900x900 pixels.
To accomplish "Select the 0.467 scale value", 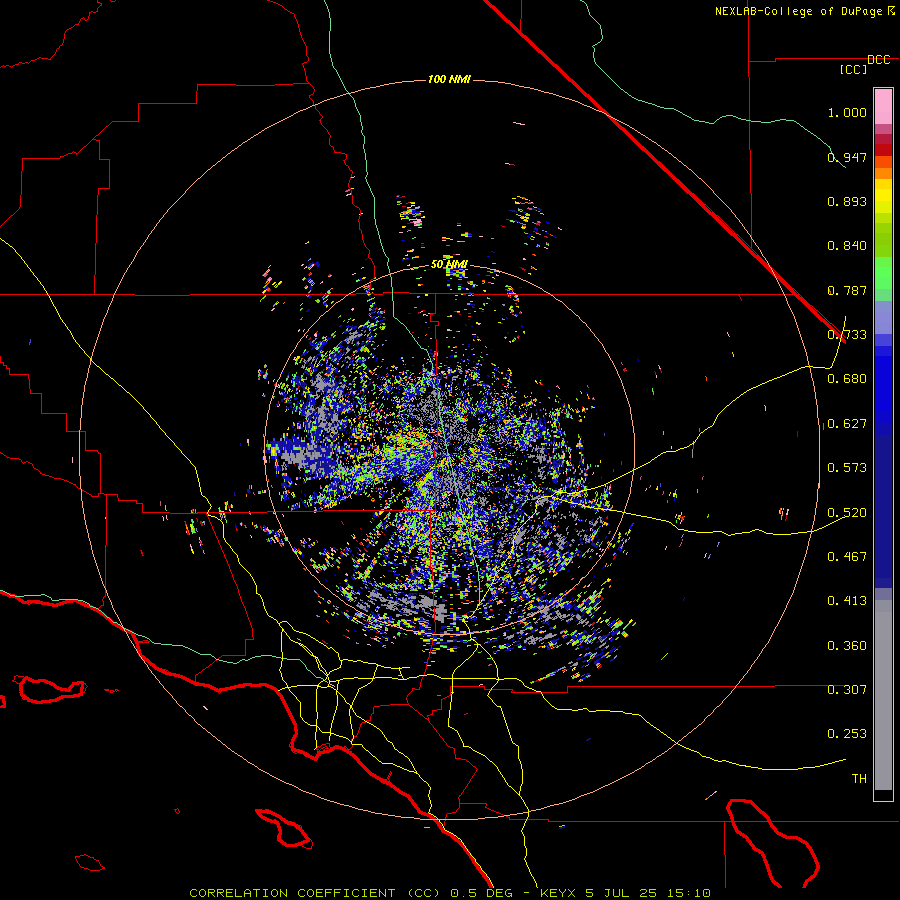I will 847,557.
